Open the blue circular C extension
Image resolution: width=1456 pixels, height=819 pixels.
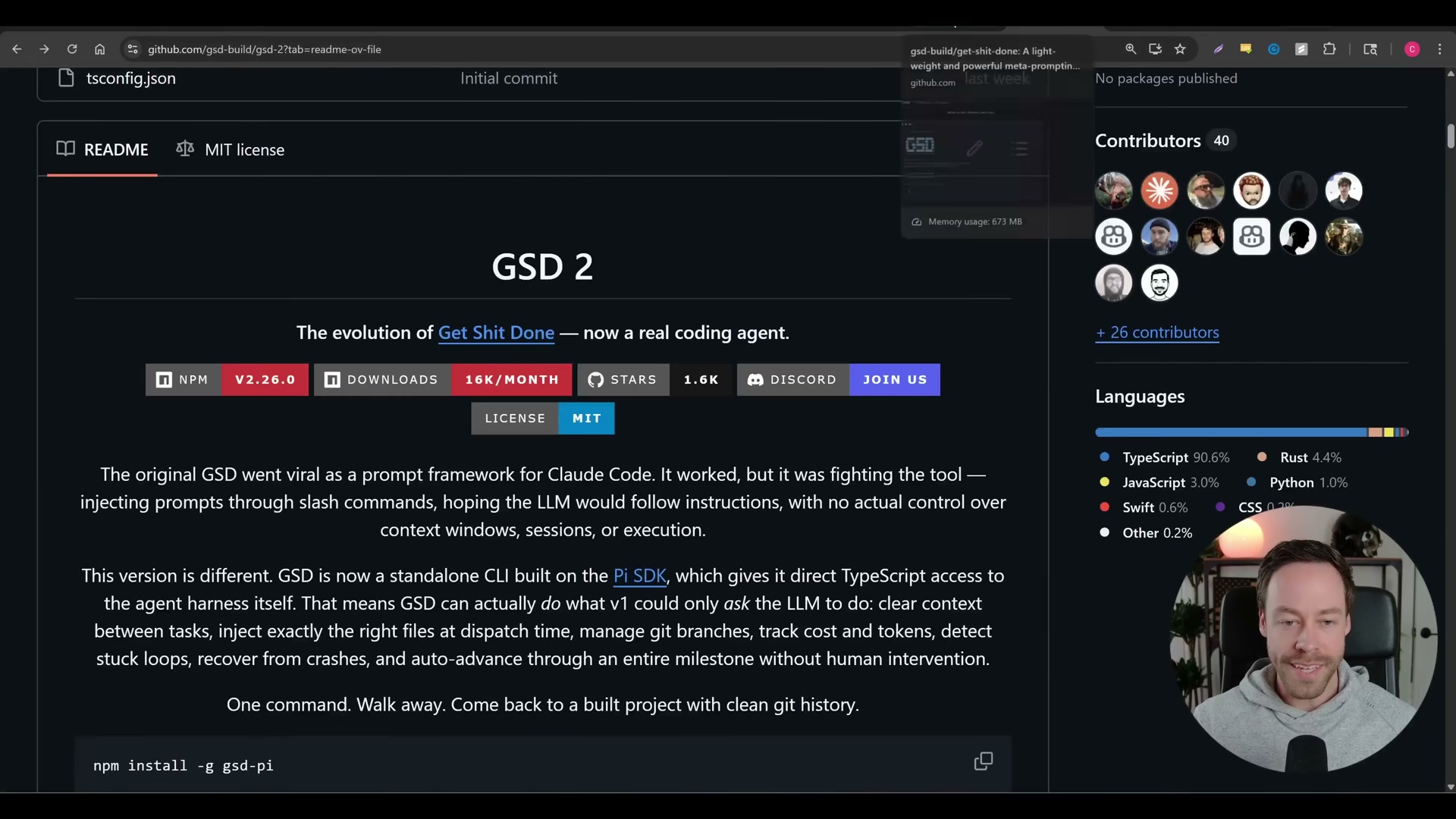tap(1274, 49)
